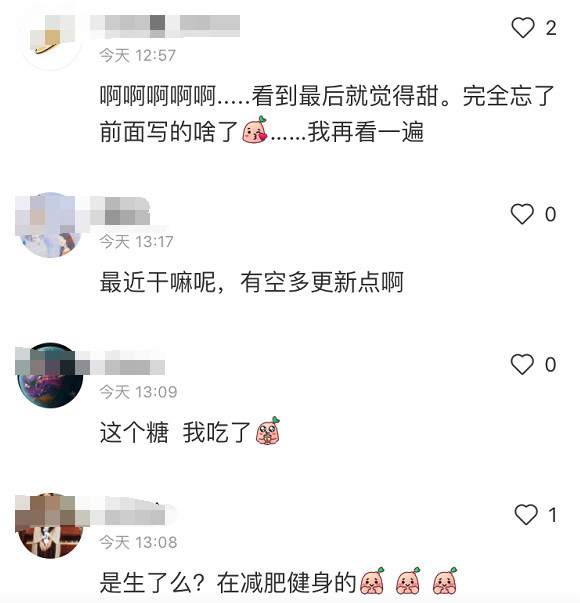Open planet avatar of 13:09 commenter
This screenshot has height=603, width=580.
(x=50, y=375)
